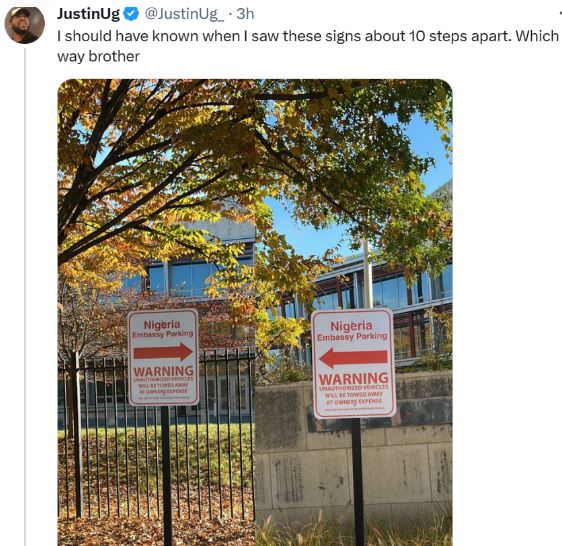Click Embassy Parking text on left sign
The width and height of the screenshot is (562, 546).
[163, 334]
